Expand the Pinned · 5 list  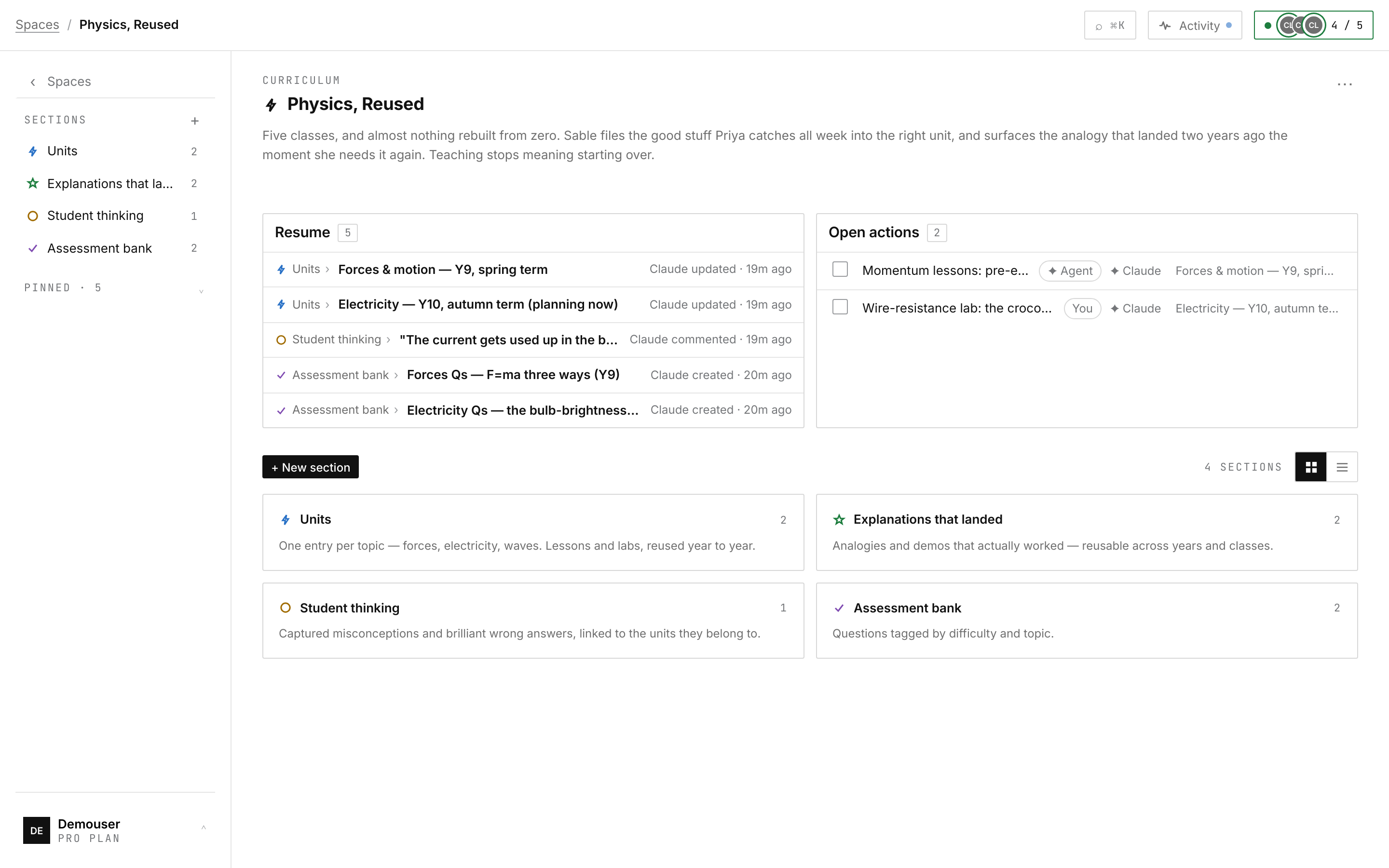pos(201,291)
